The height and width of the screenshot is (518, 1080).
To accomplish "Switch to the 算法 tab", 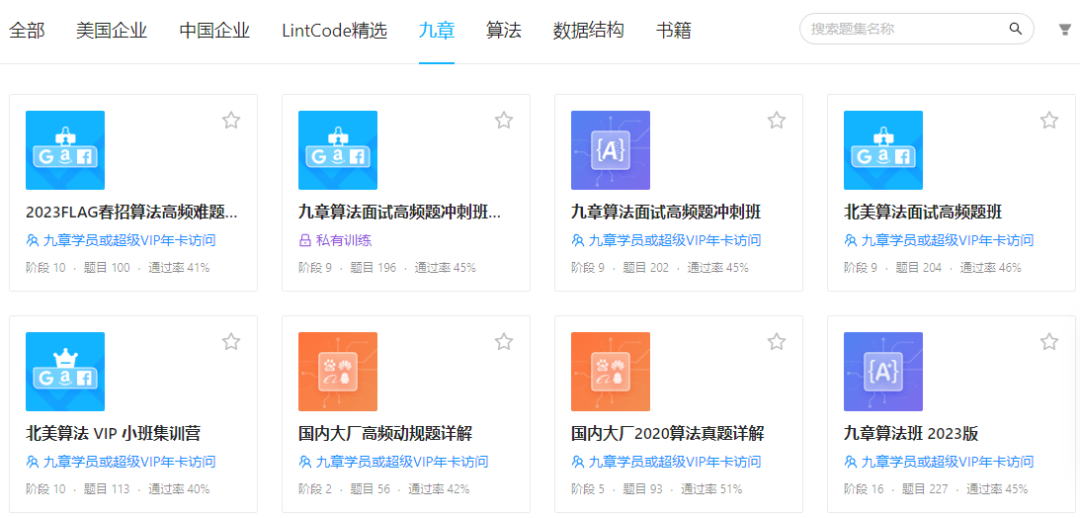I will 503,30.
